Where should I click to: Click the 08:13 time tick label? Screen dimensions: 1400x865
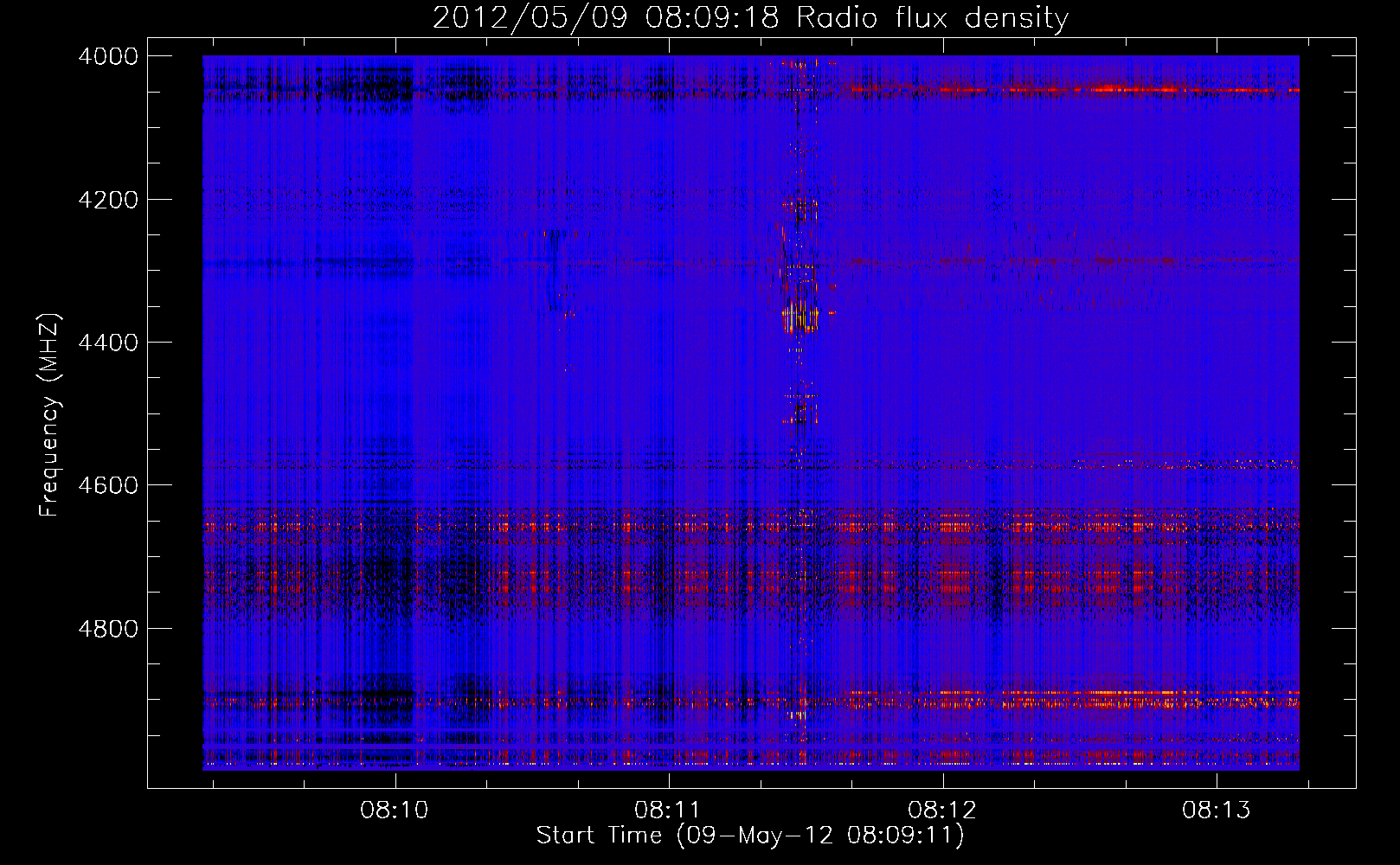pyautogui.click(x=1216, y=811)
